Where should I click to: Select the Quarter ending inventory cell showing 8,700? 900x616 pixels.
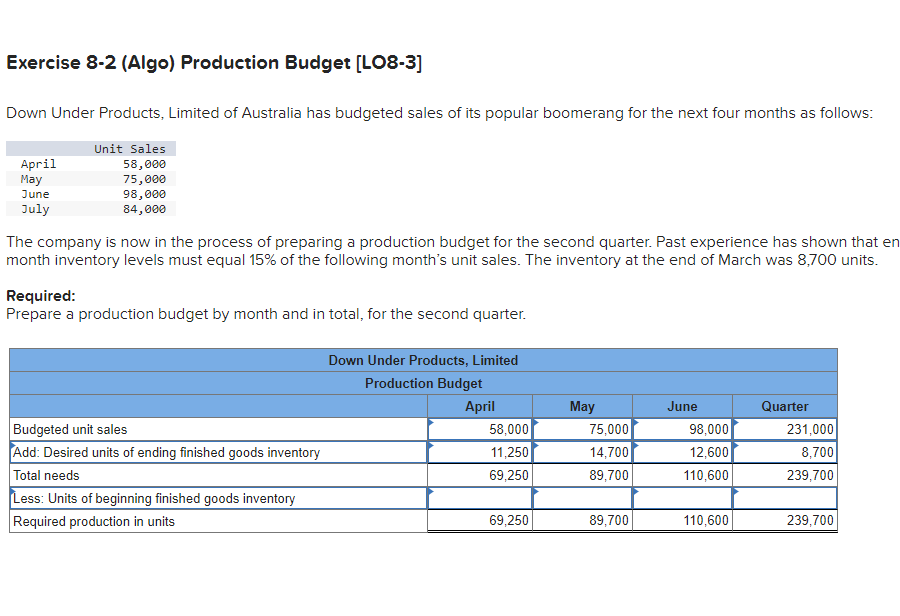tap(785, 452)
